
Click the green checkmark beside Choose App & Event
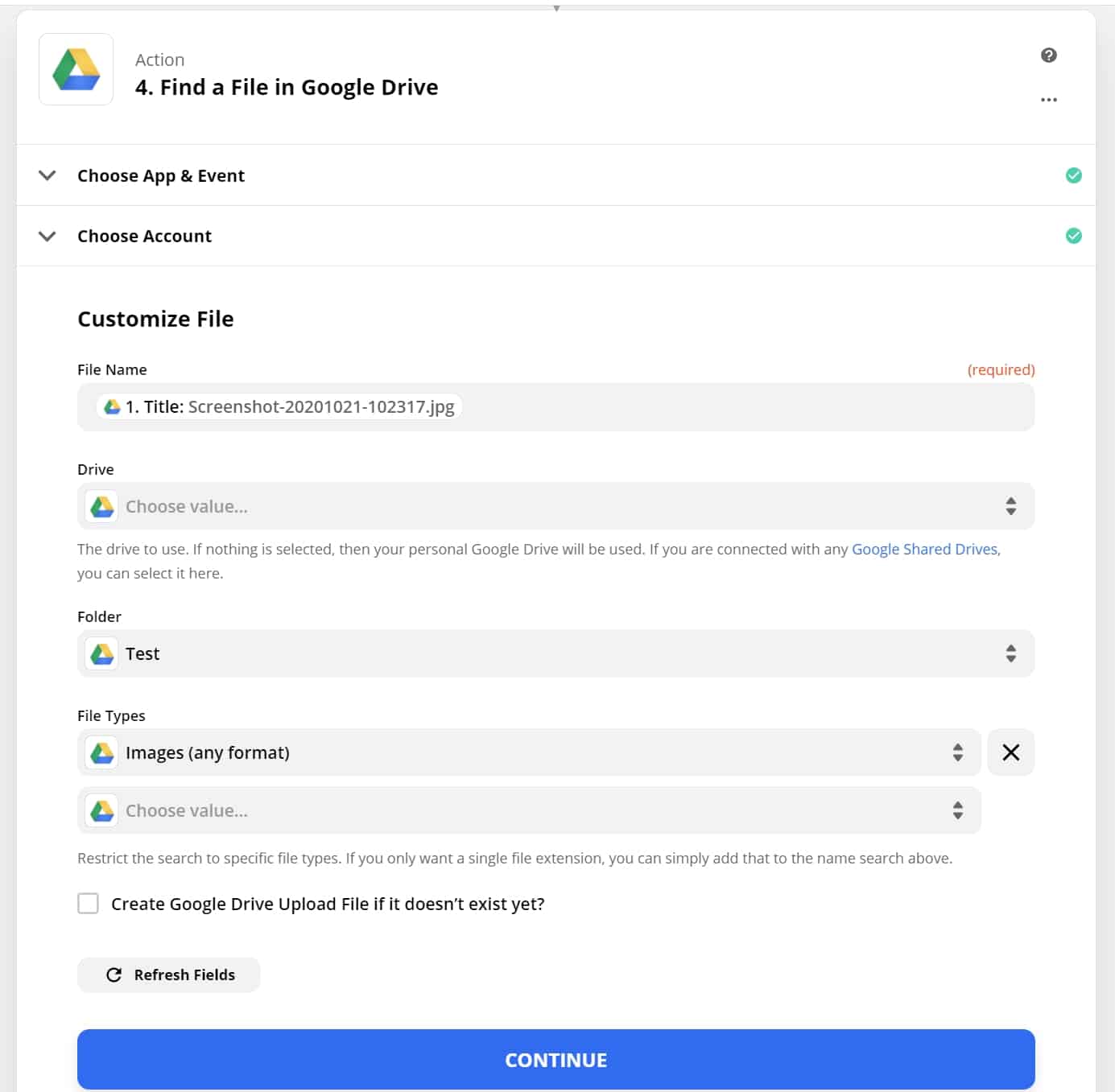pos(1073,175)
